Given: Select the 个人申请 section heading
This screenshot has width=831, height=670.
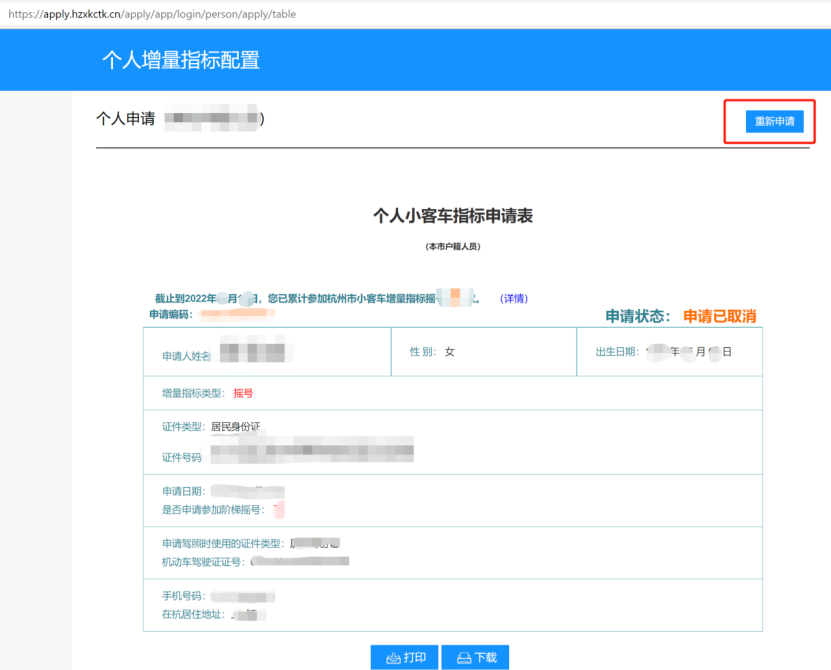Looking at the screenshot, I should coord(125,119).
